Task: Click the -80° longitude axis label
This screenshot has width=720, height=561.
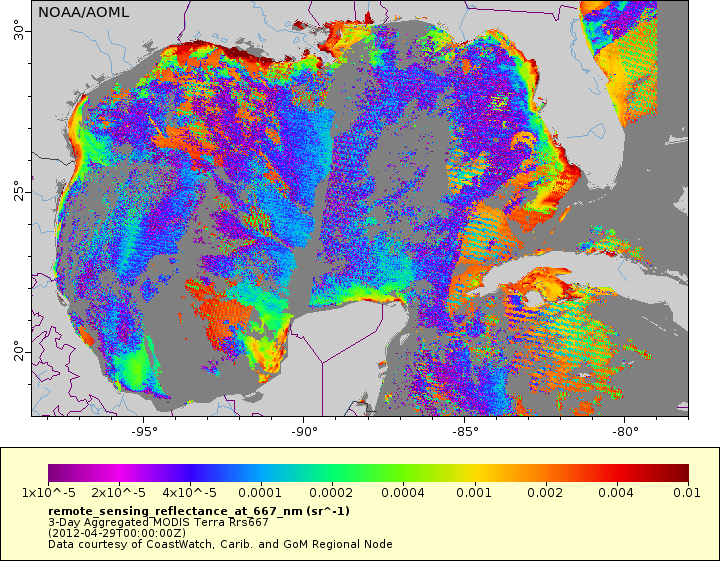Action: click(x=625, y=432)
